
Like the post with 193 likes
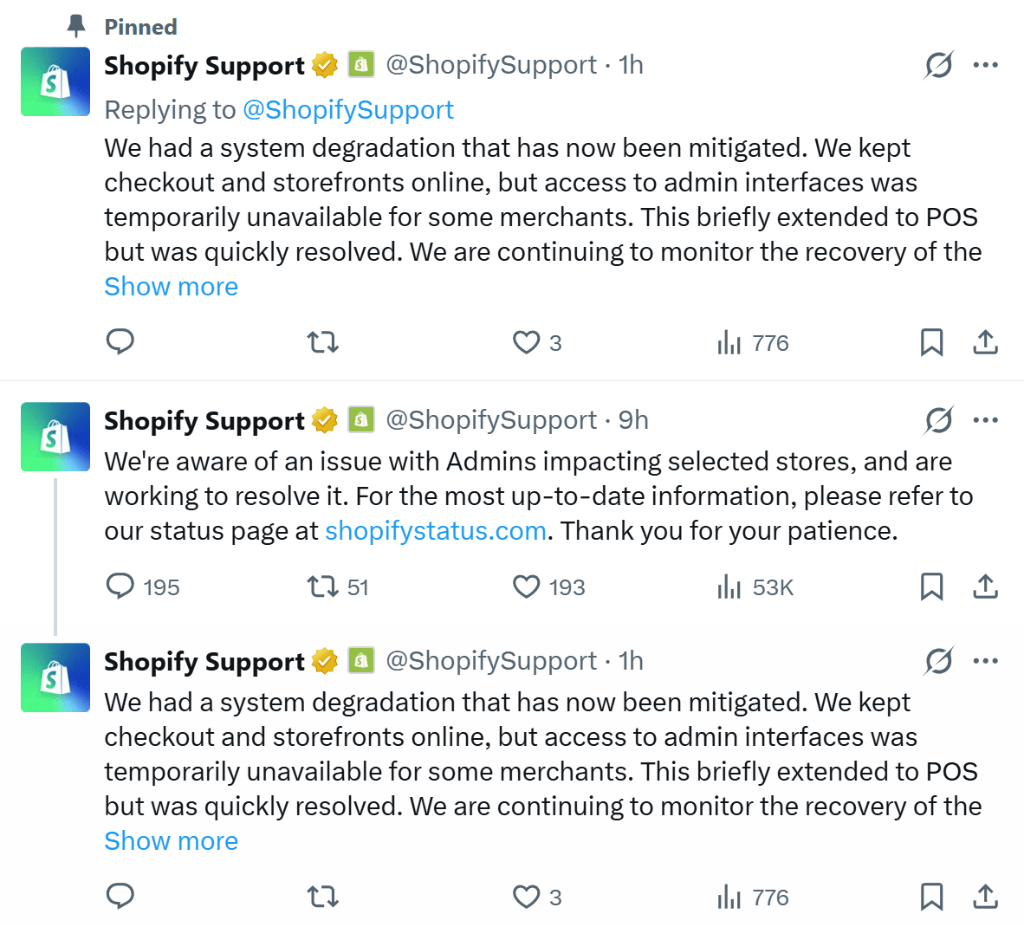click(526, 587)
